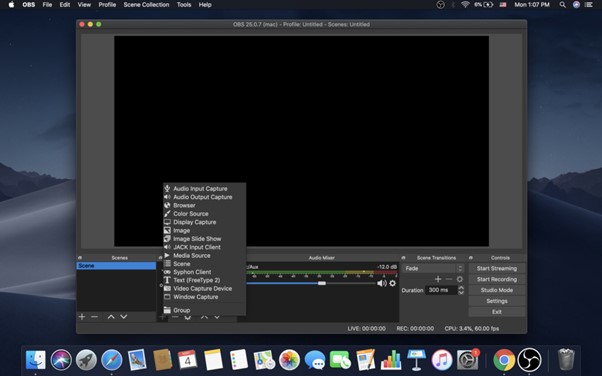
Task: Move scene down in Scenes list
Action: click(x=124, y=317)
